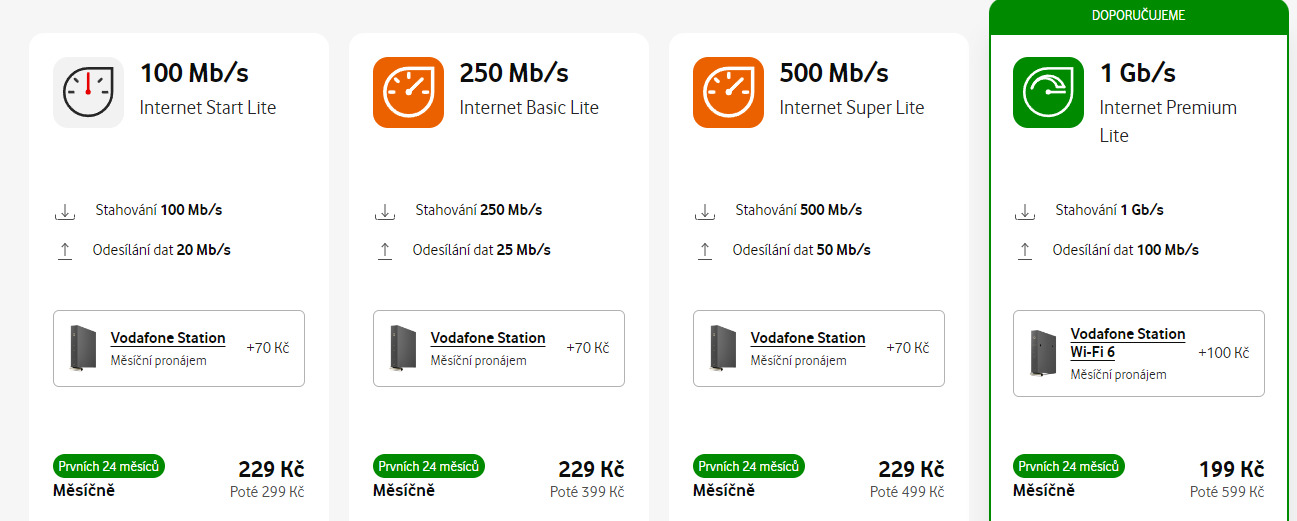The width and height of the screenshot is (1297, 521).
Task: Click download arrow icon in Internet Start Lite
Action: tap(65, 211)
